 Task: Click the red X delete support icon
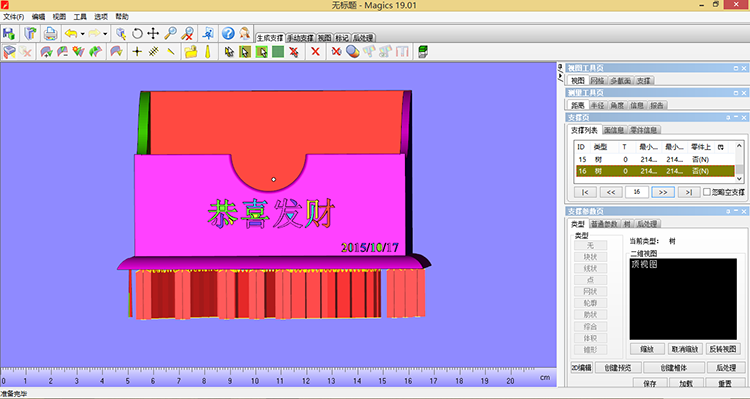pyautogui.click(x=315, y=51)
